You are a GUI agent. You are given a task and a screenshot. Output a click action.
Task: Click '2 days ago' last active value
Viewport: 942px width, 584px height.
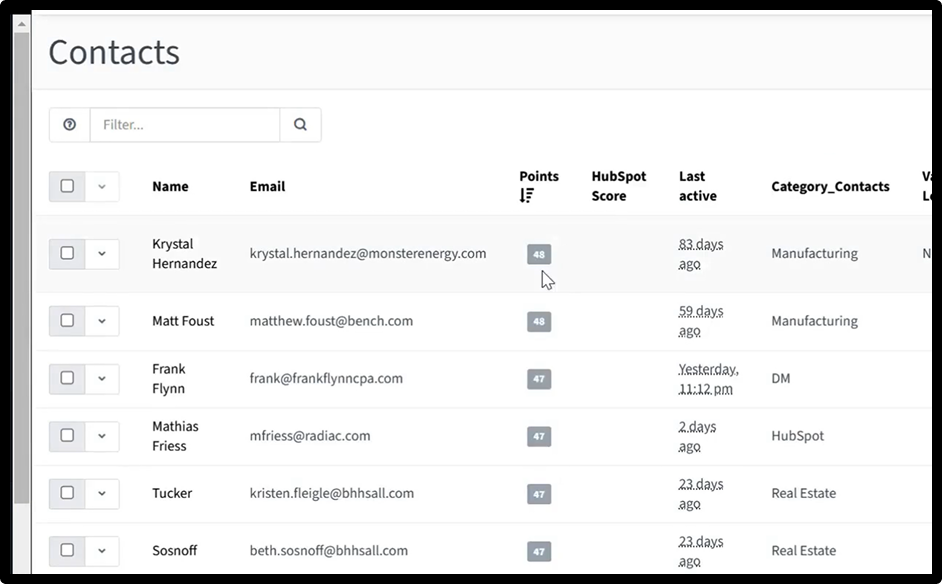point(697,436)
